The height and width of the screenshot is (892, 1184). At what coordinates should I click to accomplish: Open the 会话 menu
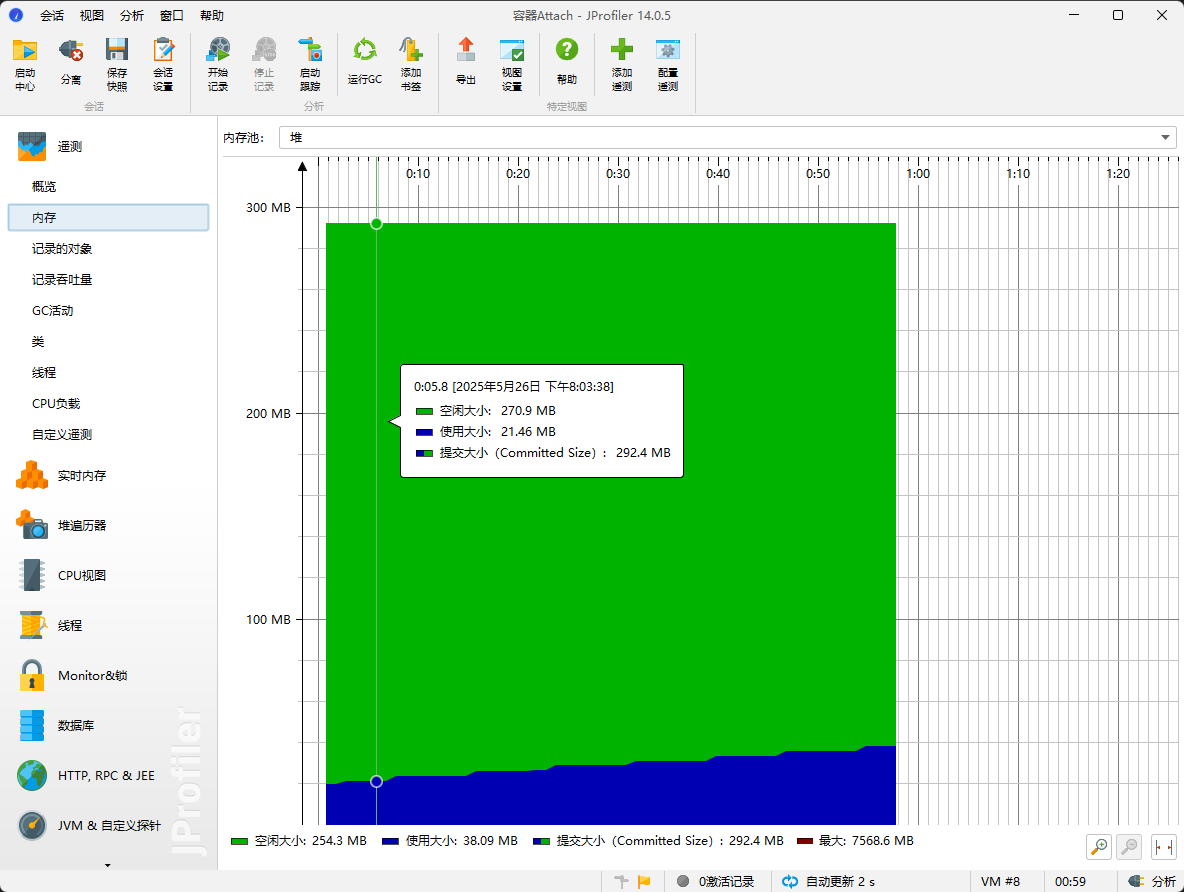(x=52, y=15)
